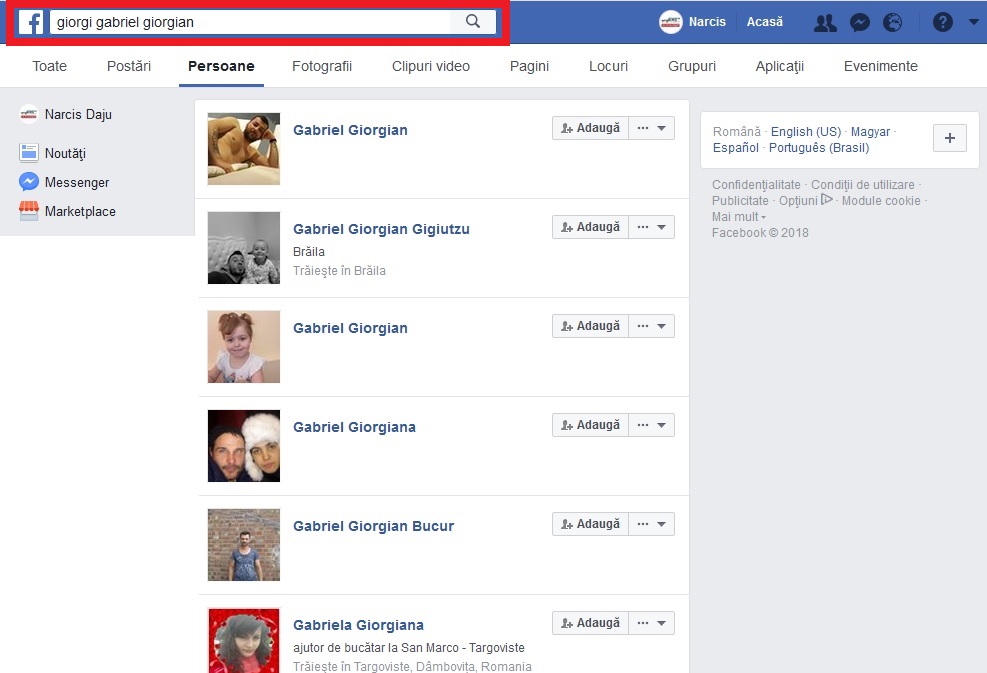Screen dimensions: 987x673
Task: Focus the search field containing giorgi gabriel giorgian
Action: point(251,22)
